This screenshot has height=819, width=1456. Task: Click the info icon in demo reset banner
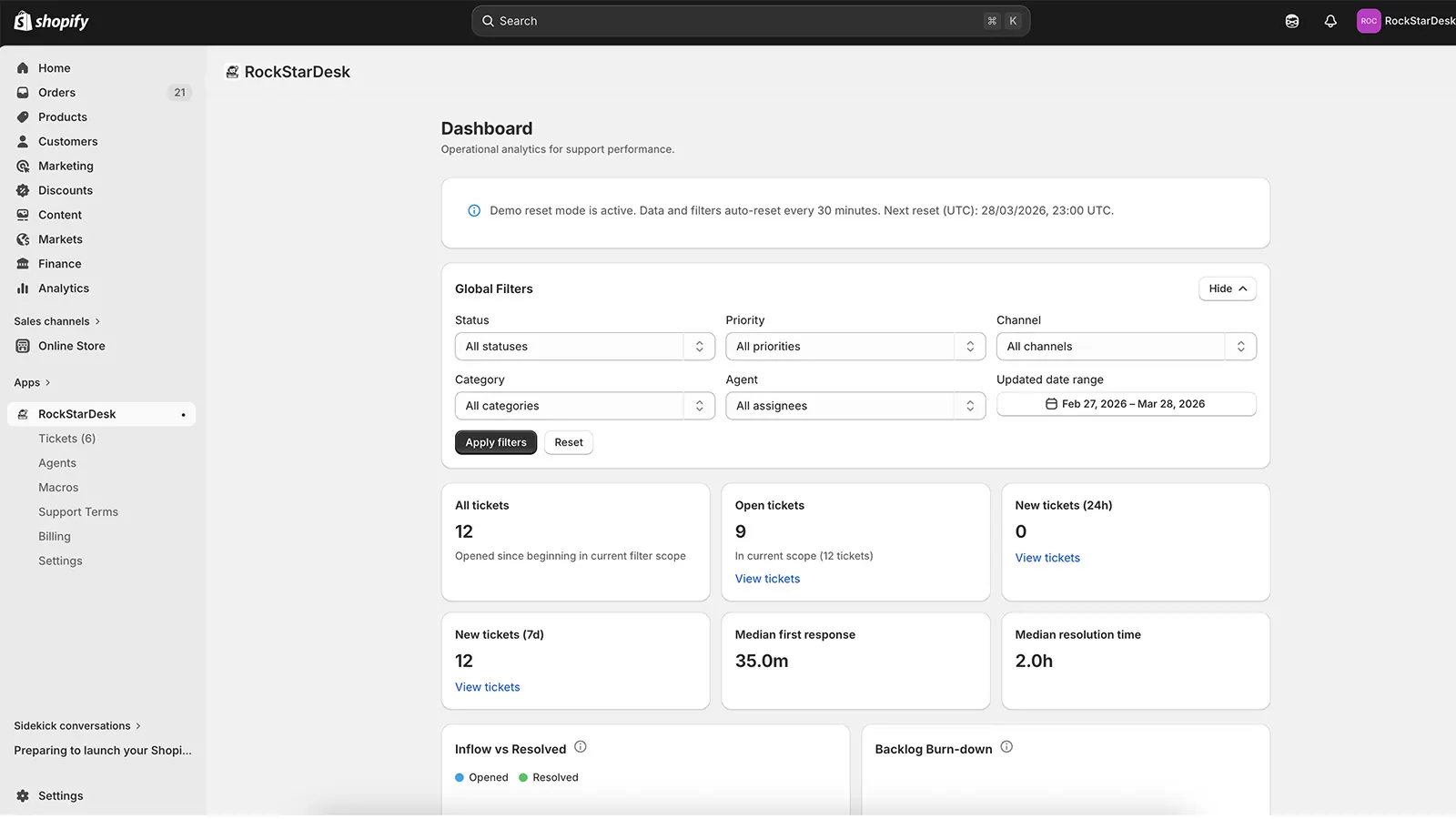[x=474, y=211]
